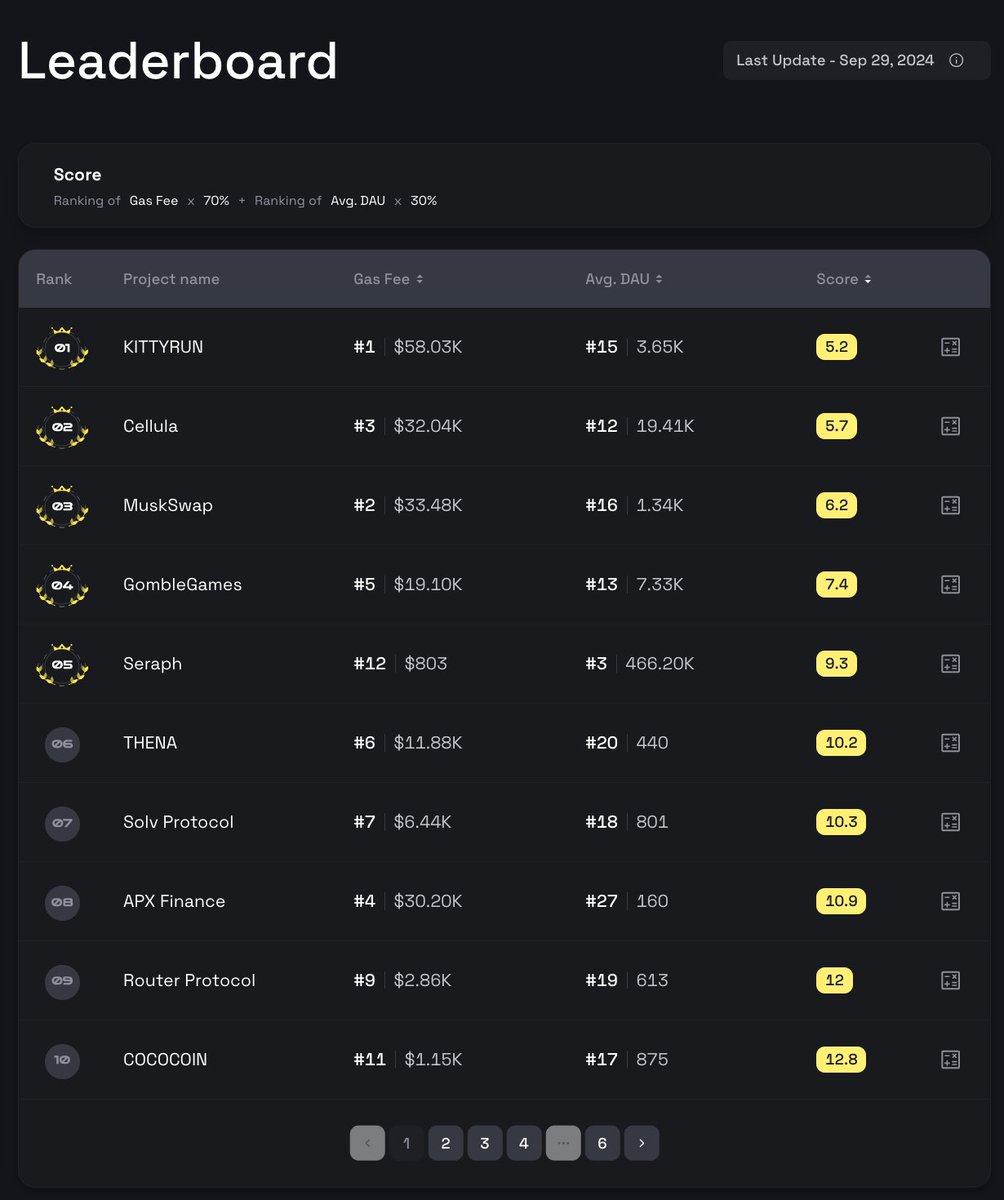1004x1200 pixels.
Task: Go to pagination page 2
Action: coord(445,1143)
